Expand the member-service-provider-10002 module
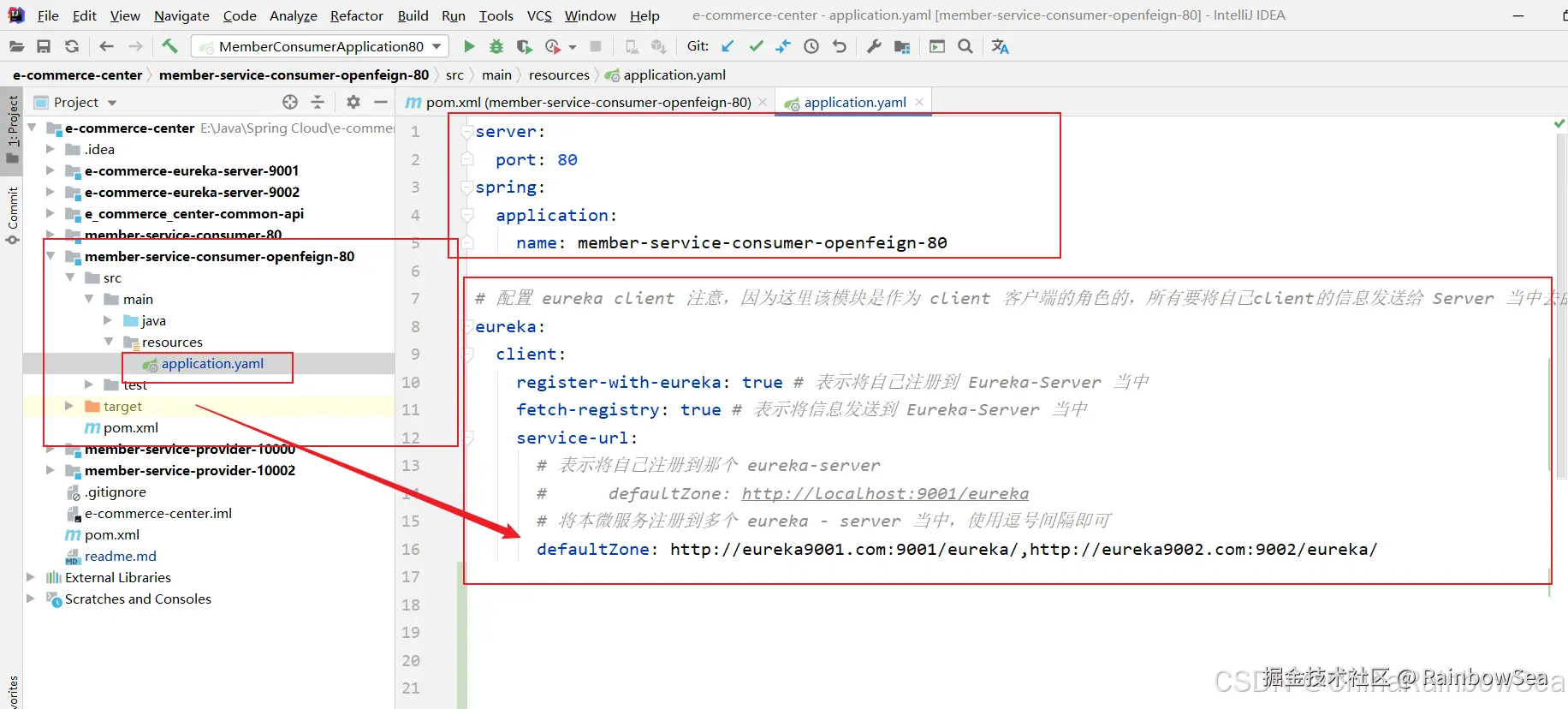Viewport: 1568px width, 709px height. click(x=50, y=470)
